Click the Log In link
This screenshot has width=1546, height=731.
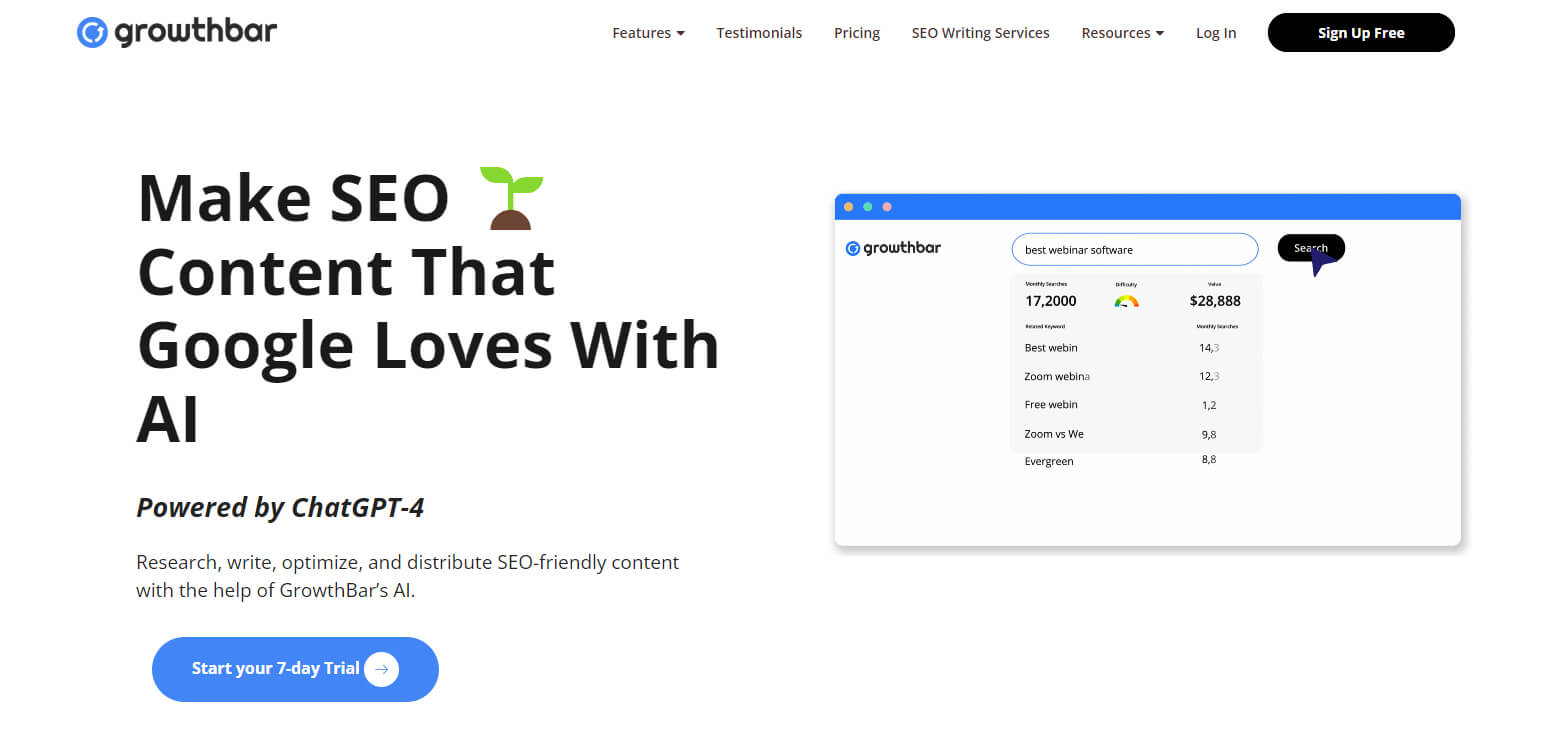[x=1216, y=33]
